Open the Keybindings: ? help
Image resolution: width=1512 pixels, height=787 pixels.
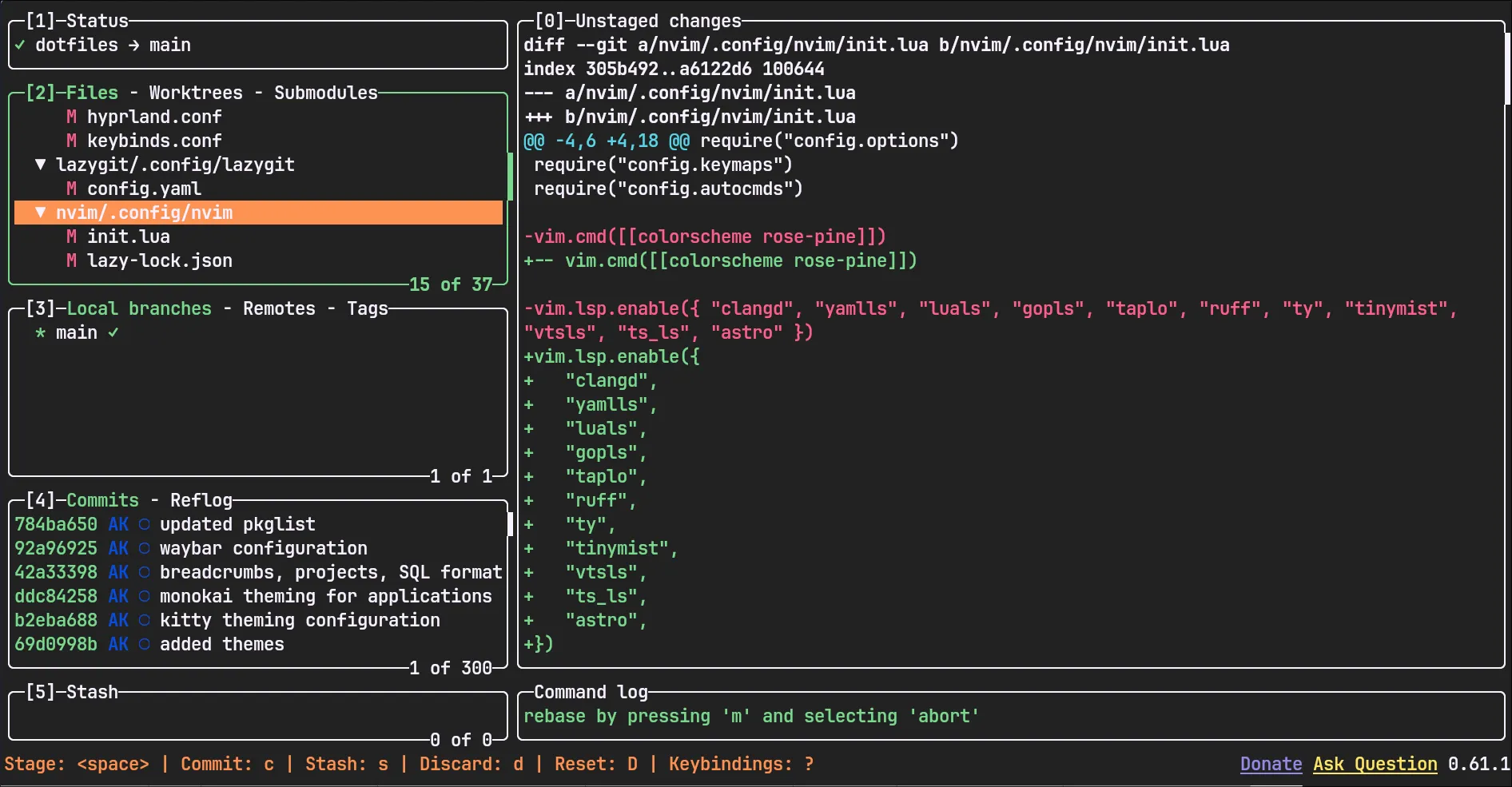click(x=742, y=764)
